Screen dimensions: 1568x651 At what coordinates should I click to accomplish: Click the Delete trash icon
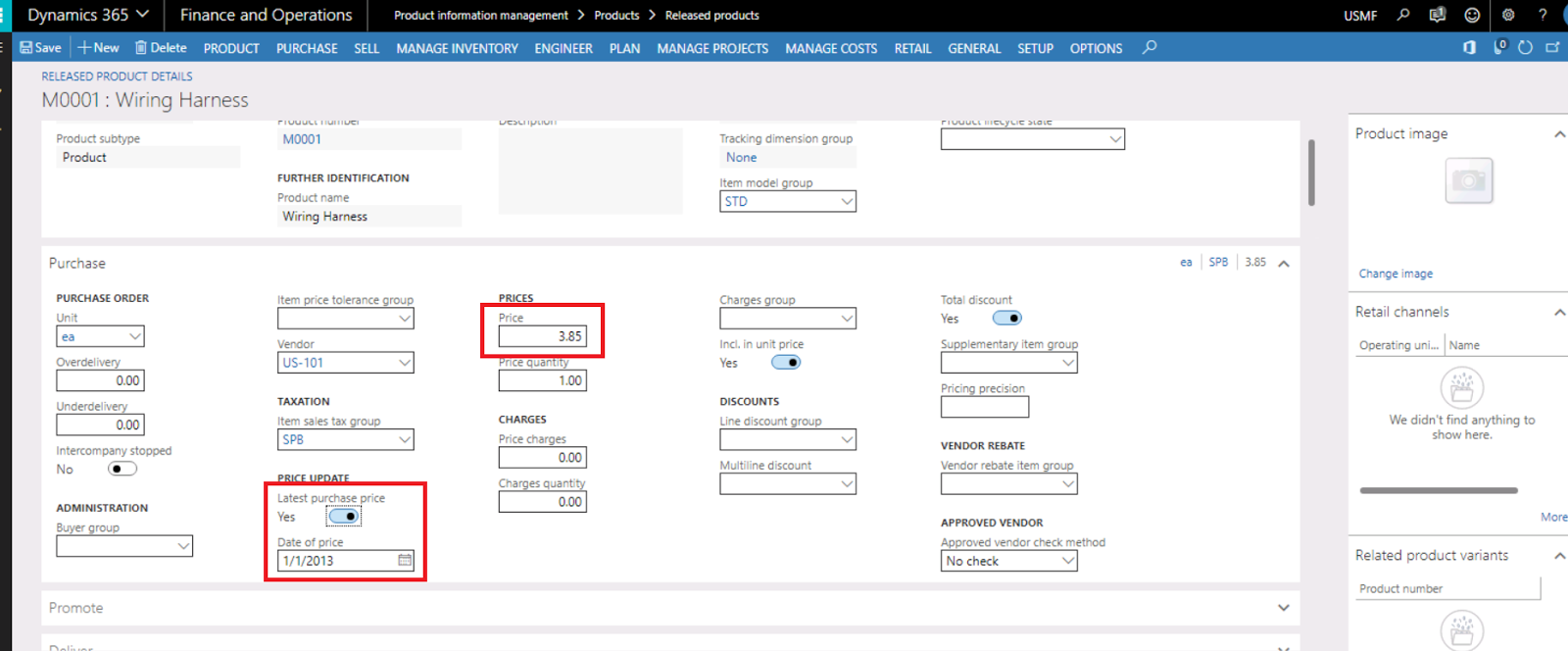[x=141, y=47]
